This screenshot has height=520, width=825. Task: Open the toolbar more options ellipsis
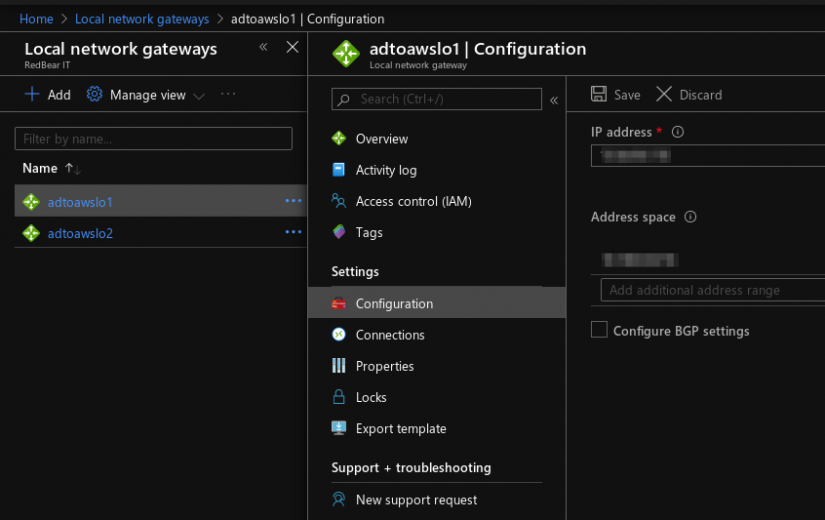pyautogui.click(x=228, y=94)
